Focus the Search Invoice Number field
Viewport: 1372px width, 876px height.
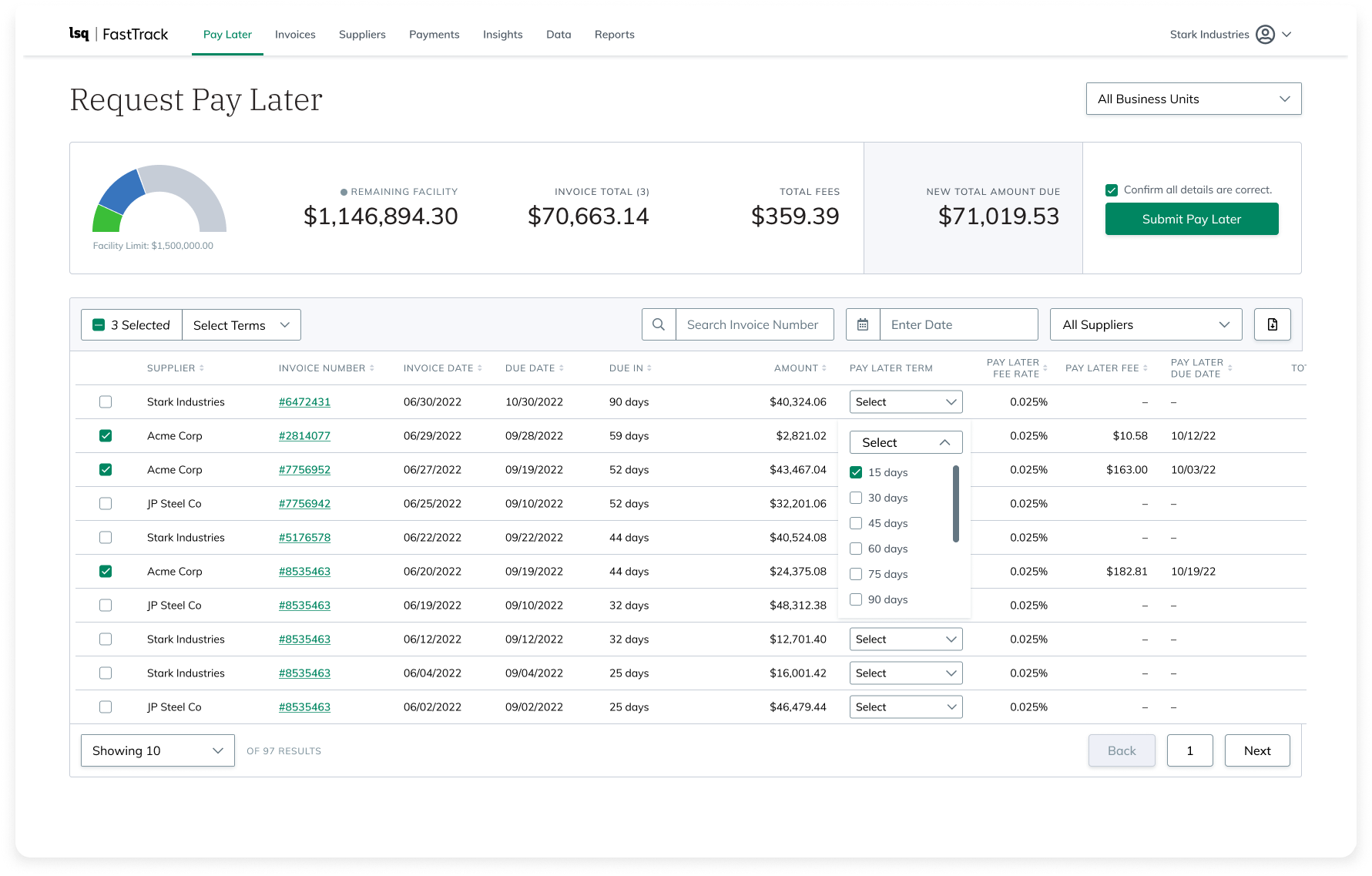coord(754,325)
